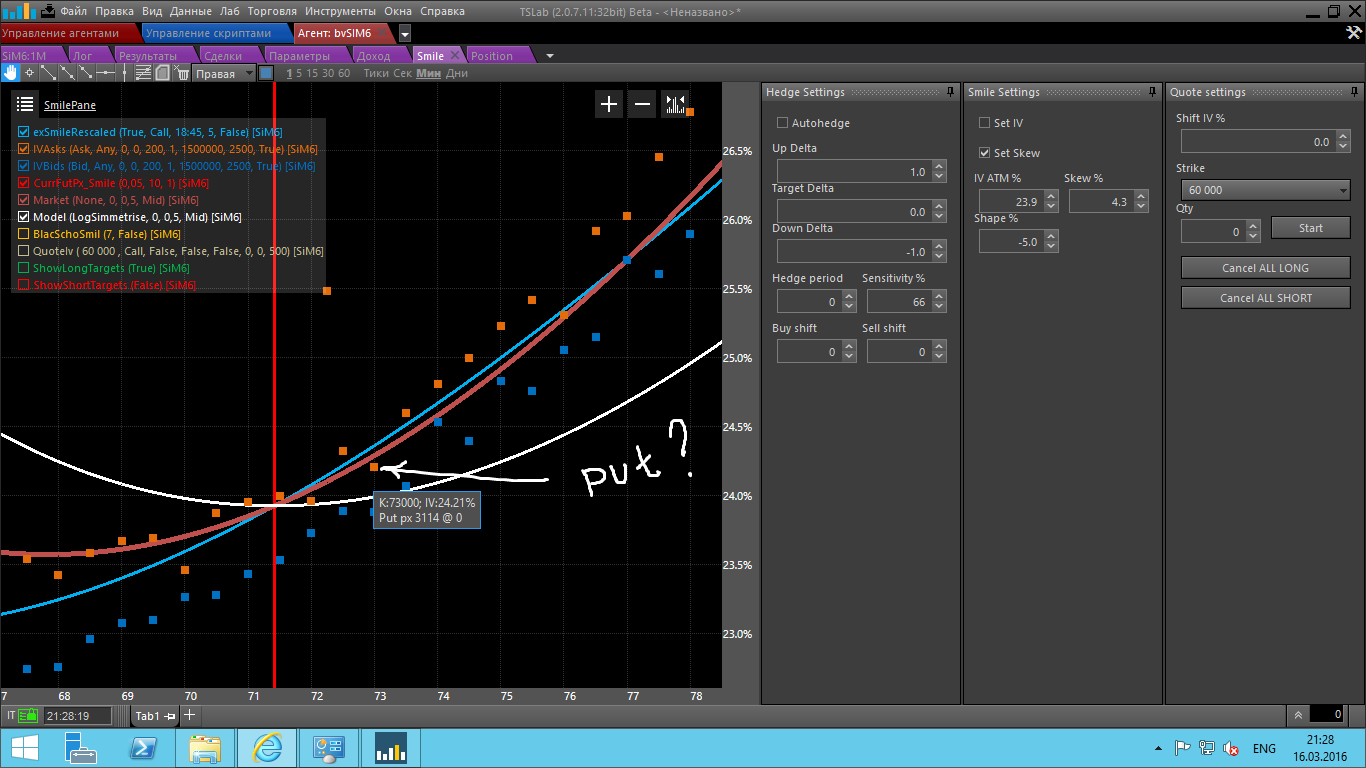
Task: Select the hand pan tool
Action: click(x=10, y=73)
